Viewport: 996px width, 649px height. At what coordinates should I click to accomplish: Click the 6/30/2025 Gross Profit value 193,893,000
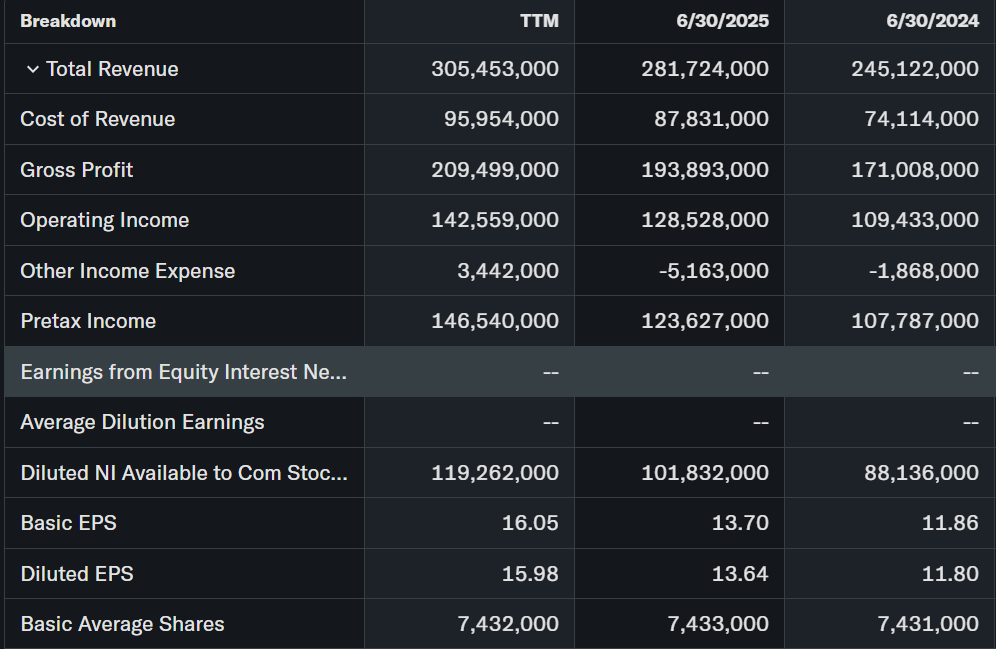705,170
